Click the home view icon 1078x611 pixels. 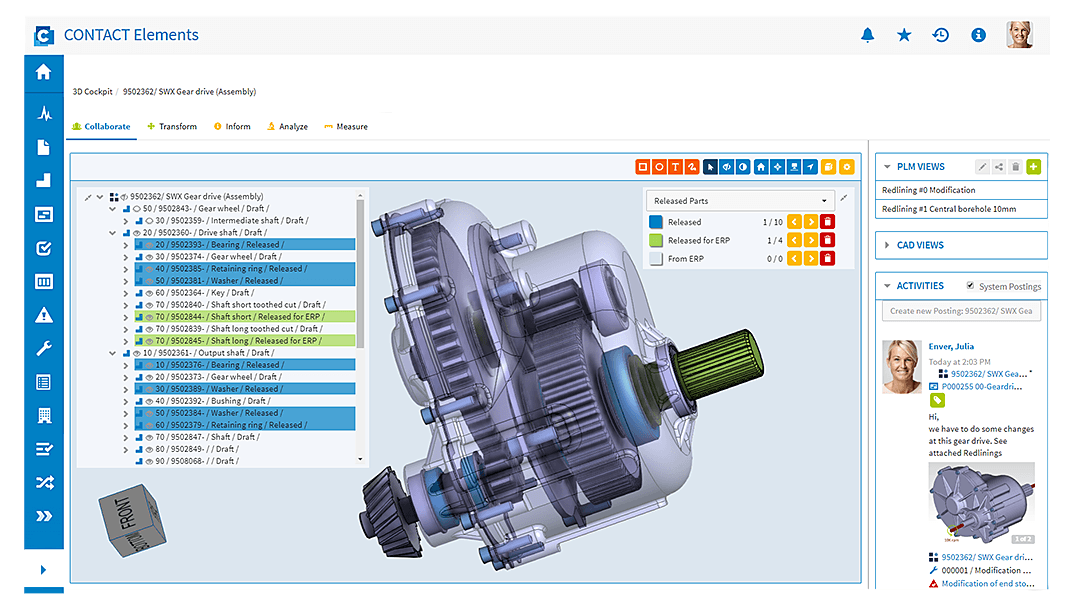[x=761, y=167]
